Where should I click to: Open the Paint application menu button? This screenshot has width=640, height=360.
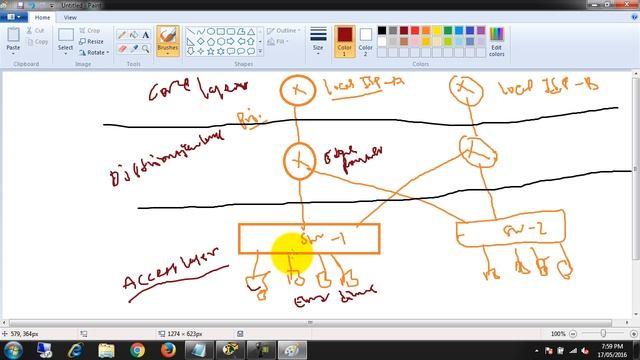tap(14, 17)
